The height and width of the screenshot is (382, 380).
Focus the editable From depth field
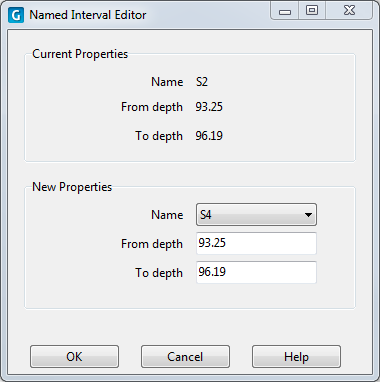pos(256,243)
